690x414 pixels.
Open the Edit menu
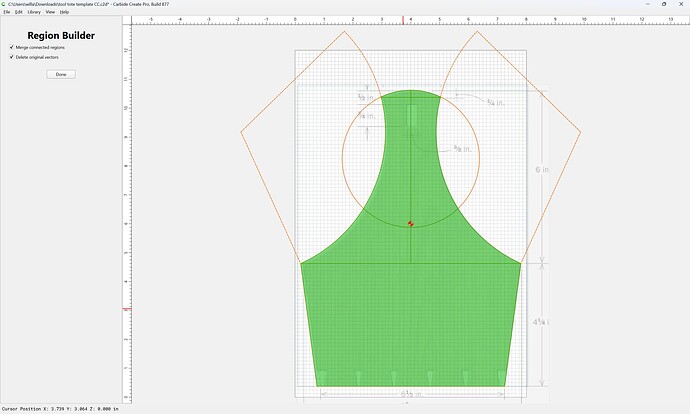tap(18, 12)
